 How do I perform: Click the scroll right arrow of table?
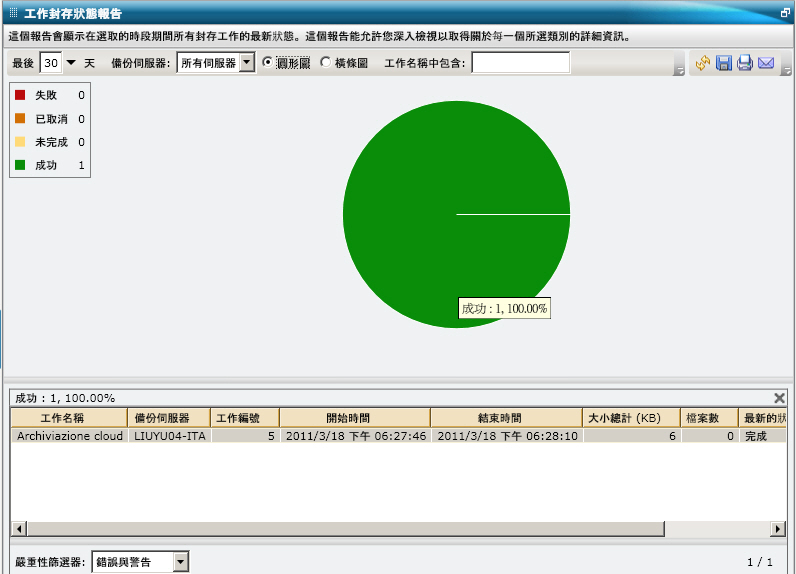coord(778,529)
